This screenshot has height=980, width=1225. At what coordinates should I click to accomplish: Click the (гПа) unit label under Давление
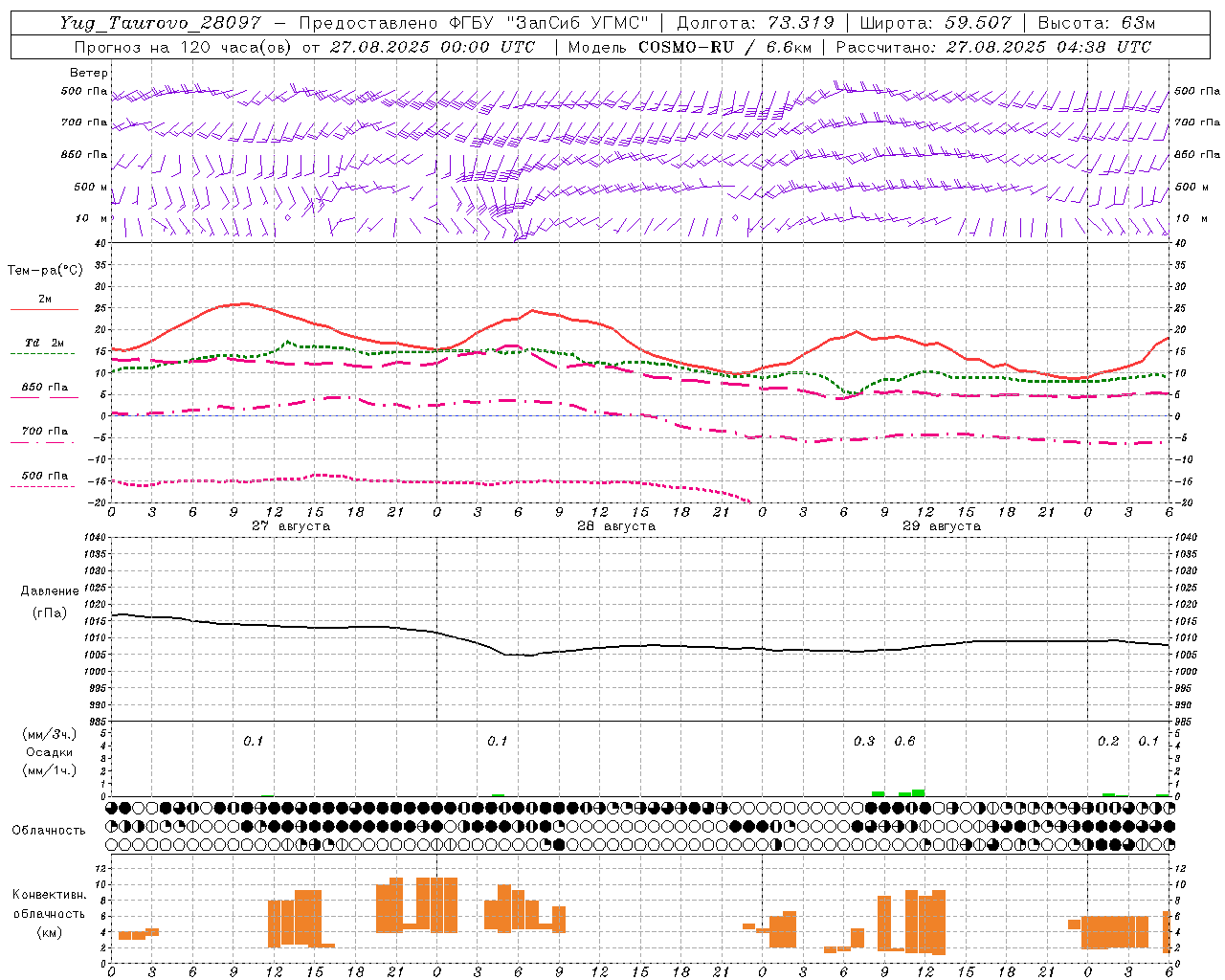[50, 613]
